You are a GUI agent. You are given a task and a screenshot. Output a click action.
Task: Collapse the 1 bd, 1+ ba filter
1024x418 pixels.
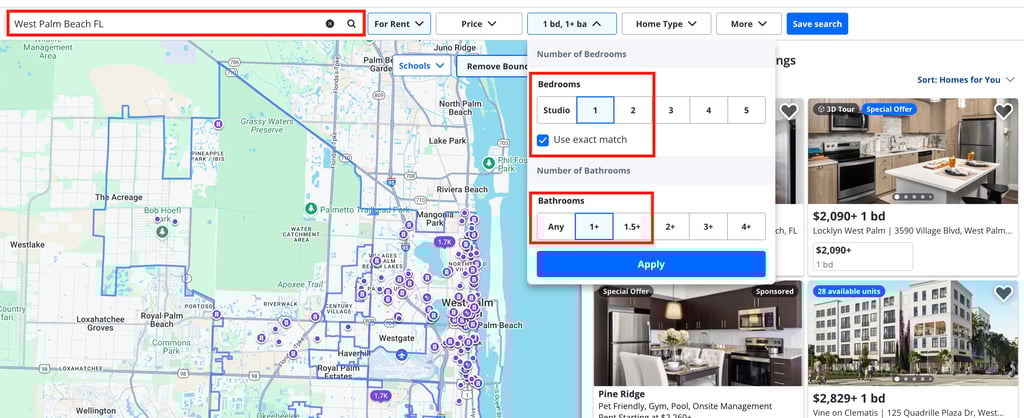572,24
